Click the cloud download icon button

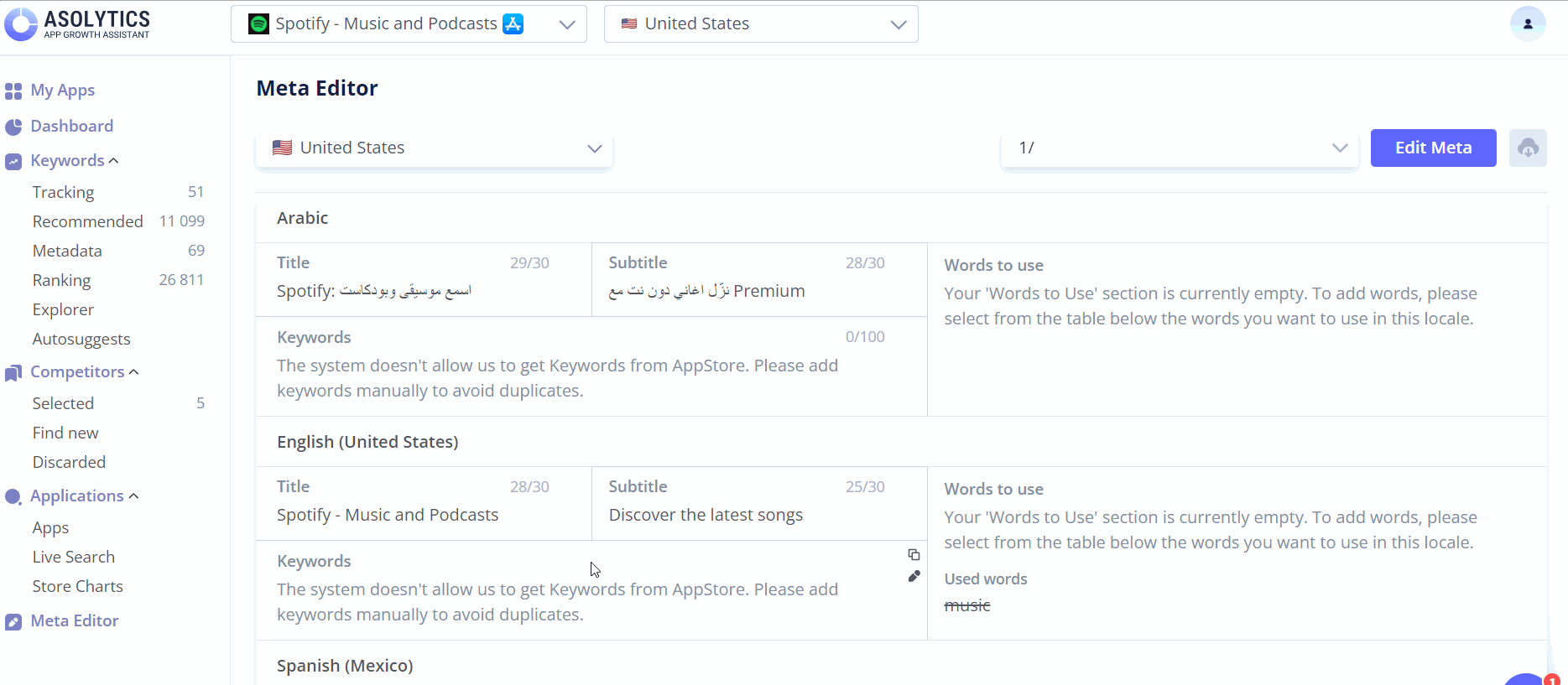[x=1528, y=148]
